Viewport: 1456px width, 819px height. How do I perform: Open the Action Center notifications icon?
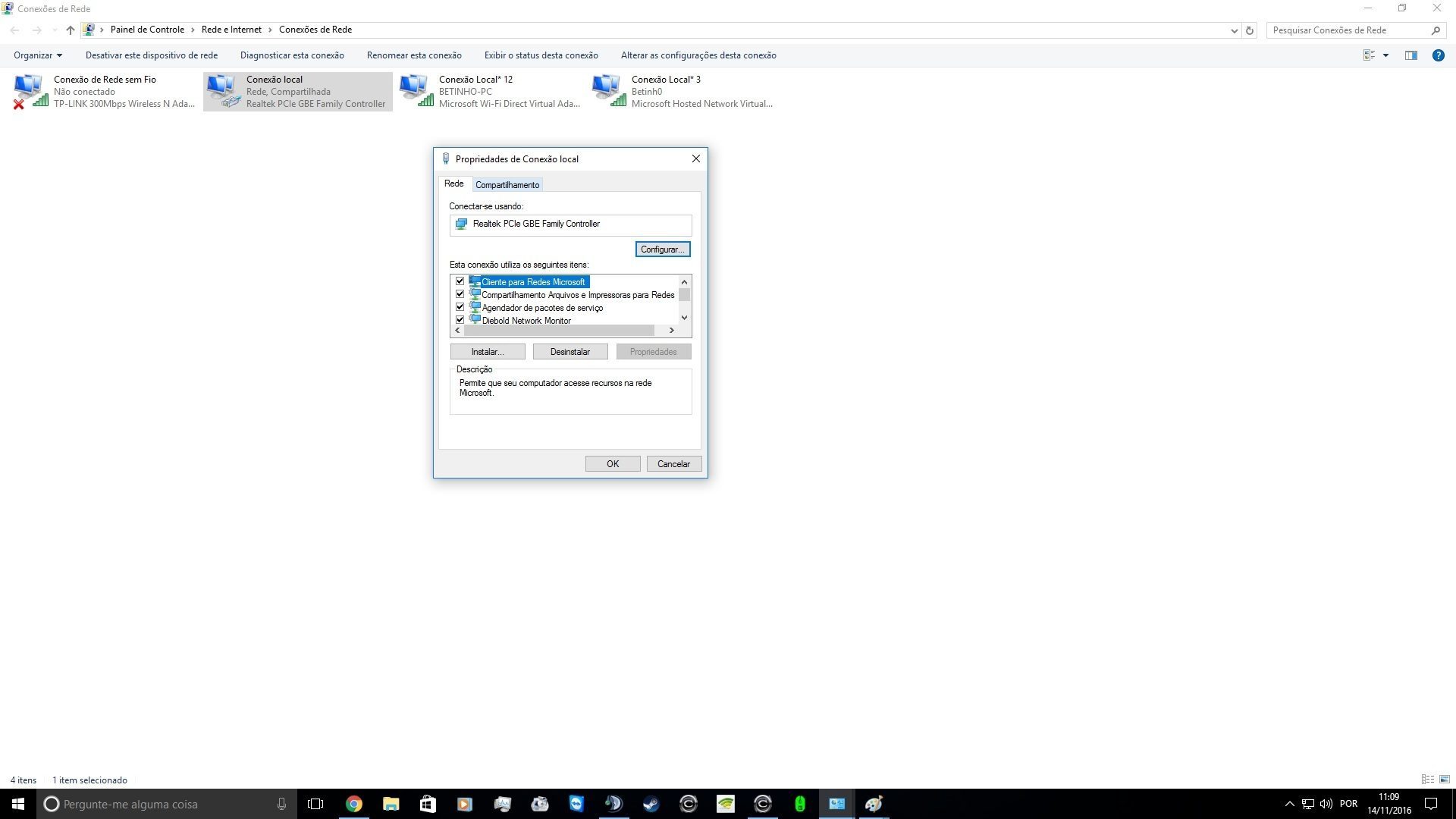pyautogui.click(x=1431, y=804)
